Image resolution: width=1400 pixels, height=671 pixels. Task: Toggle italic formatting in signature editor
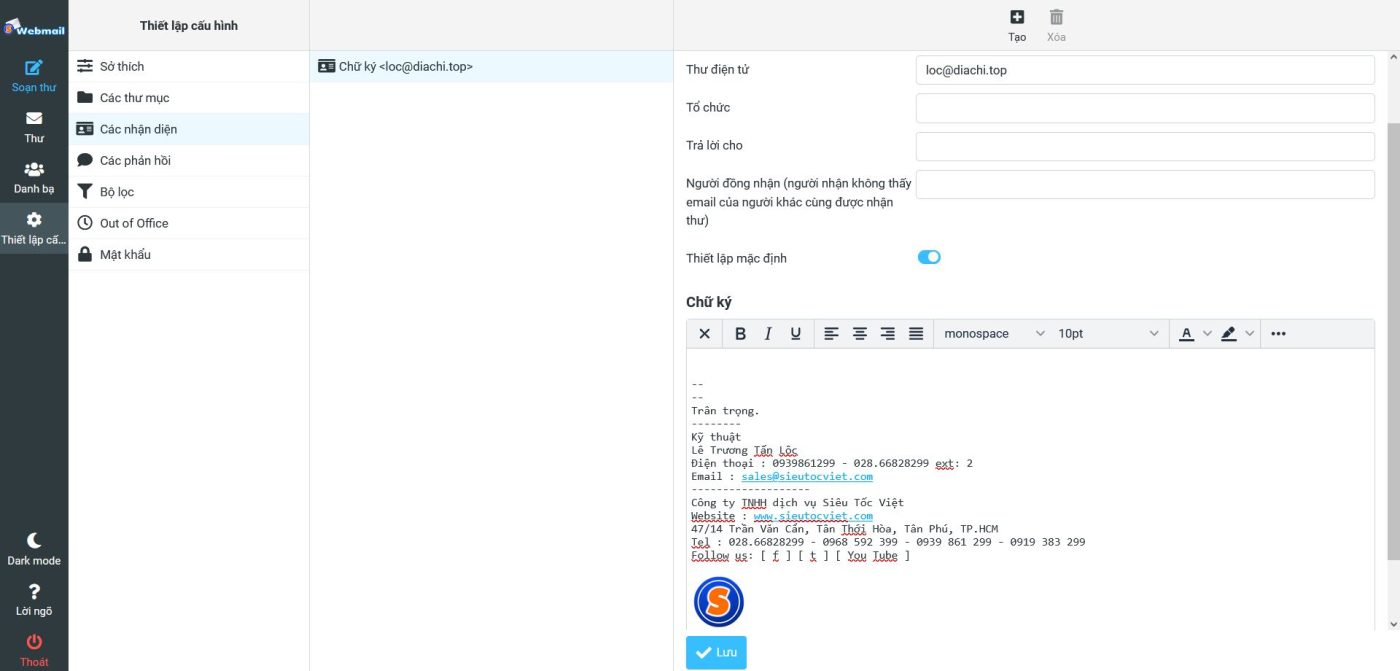tap(768, 334)
